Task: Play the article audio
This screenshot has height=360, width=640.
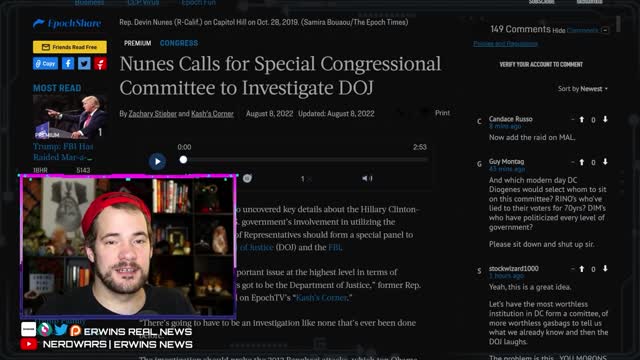Action: [x=157, y=162]
